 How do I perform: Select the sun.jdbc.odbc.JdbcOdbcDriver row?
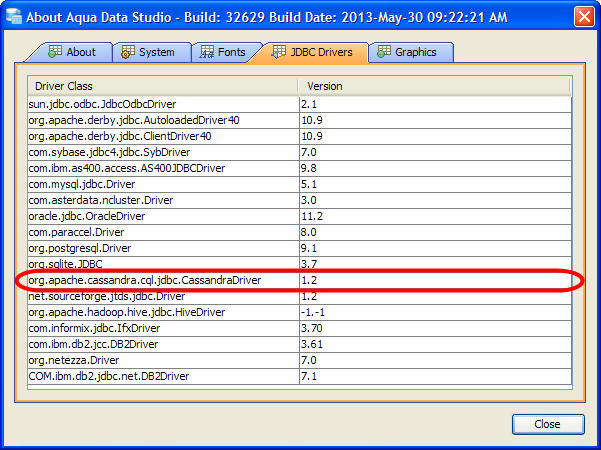pos(300,104)
